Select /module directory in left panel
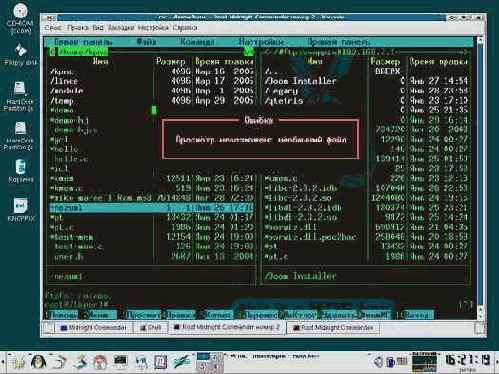The image size is (499, 374). pyautogui.click(x=67, y=91)
